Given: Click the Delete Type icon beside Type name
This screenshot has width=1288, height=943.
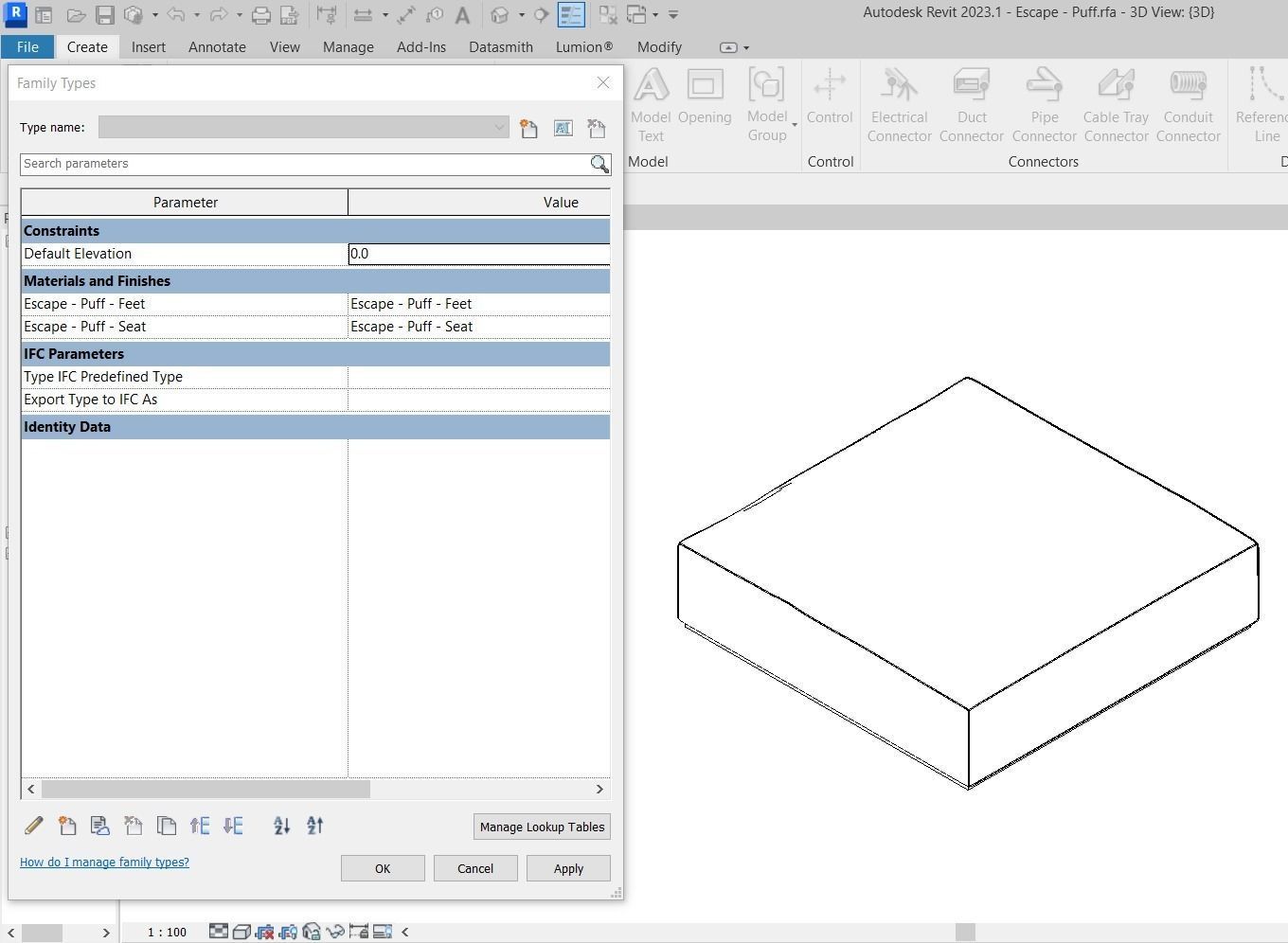Looking at the screenshot, I should click(x=597, y=128).
